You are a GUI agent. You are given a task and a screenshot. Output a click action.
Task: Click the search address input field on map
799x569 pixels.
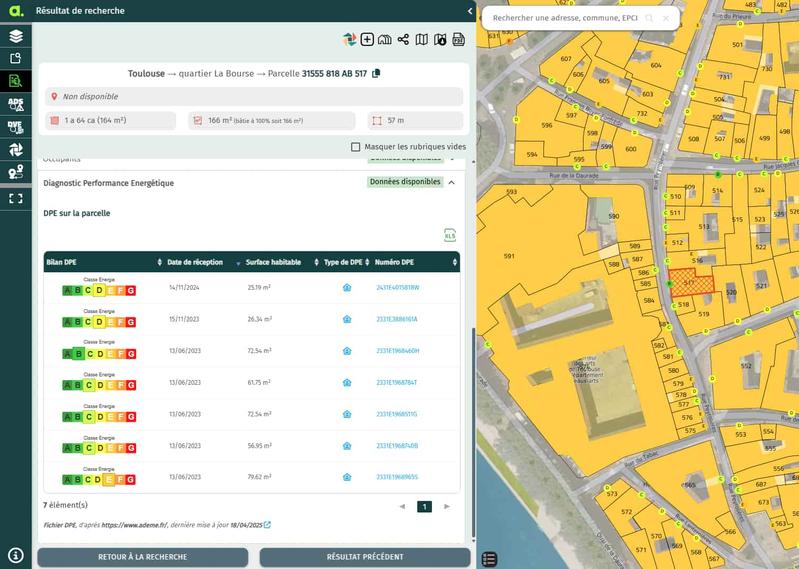(x=565, y=18)
